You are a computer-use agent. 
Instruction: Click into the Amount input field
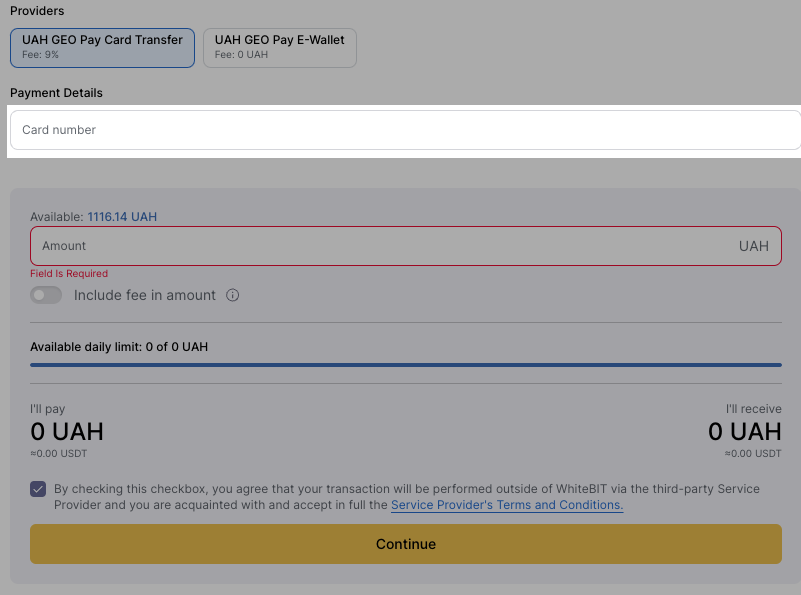406,246
